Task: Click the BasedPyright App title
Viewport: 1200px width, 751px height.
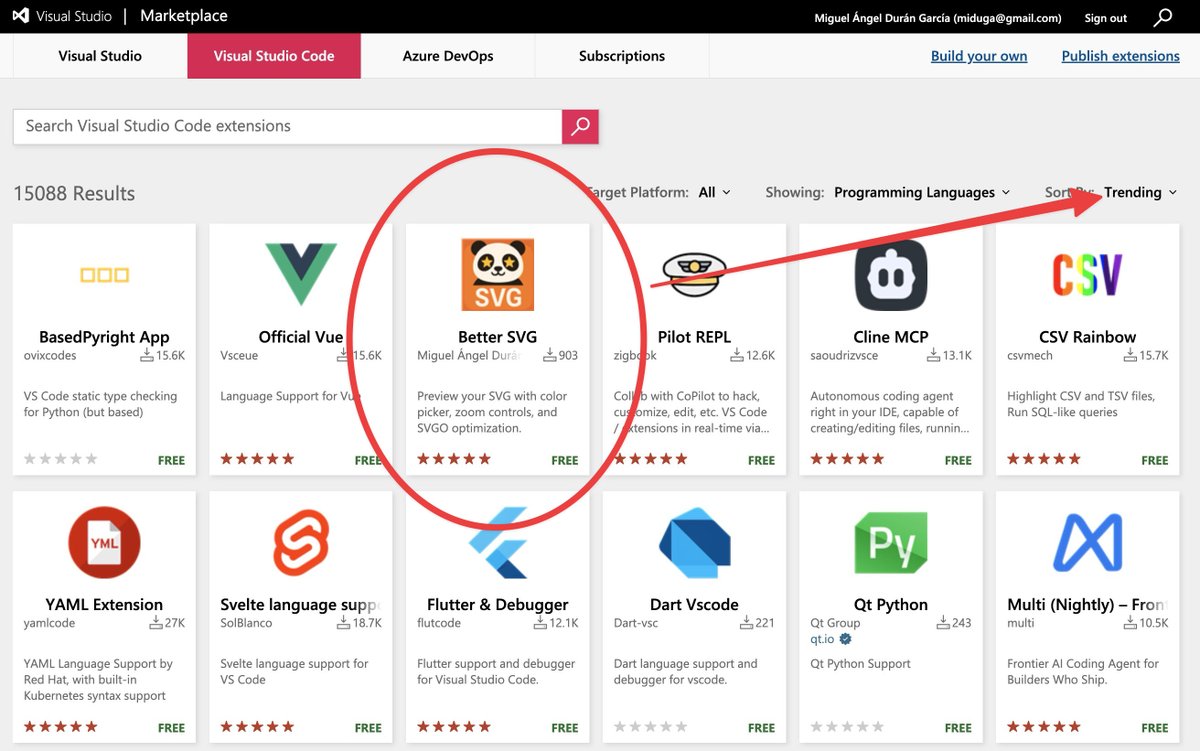Action: click(104, 337)
